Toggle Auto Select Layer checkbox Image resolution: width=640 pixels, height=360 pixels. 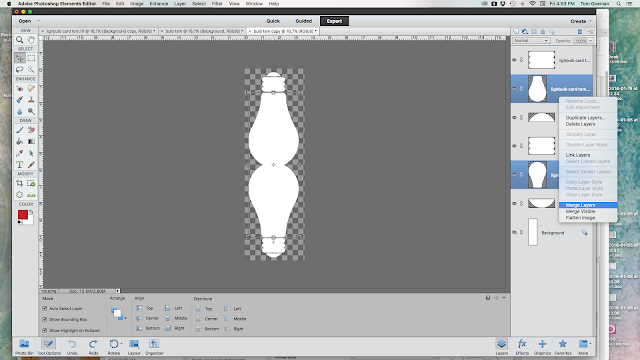[x=44, y=309]
